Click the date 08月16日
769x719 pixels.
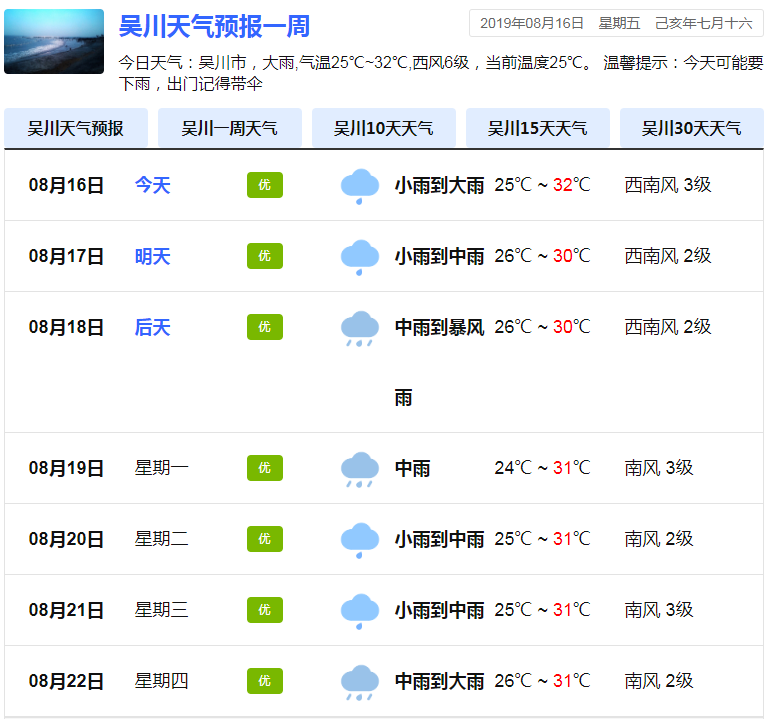66,185
